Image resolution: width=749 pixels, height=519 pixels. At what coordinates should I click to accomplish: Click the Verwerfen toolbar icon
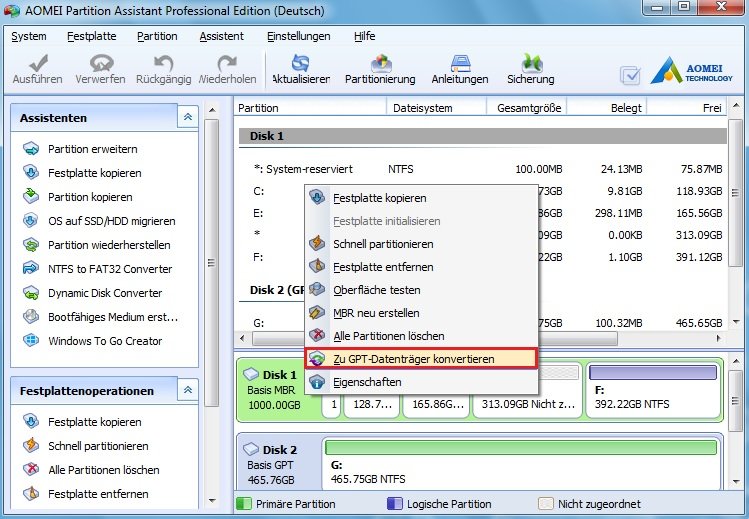click(x=101, y=63)
